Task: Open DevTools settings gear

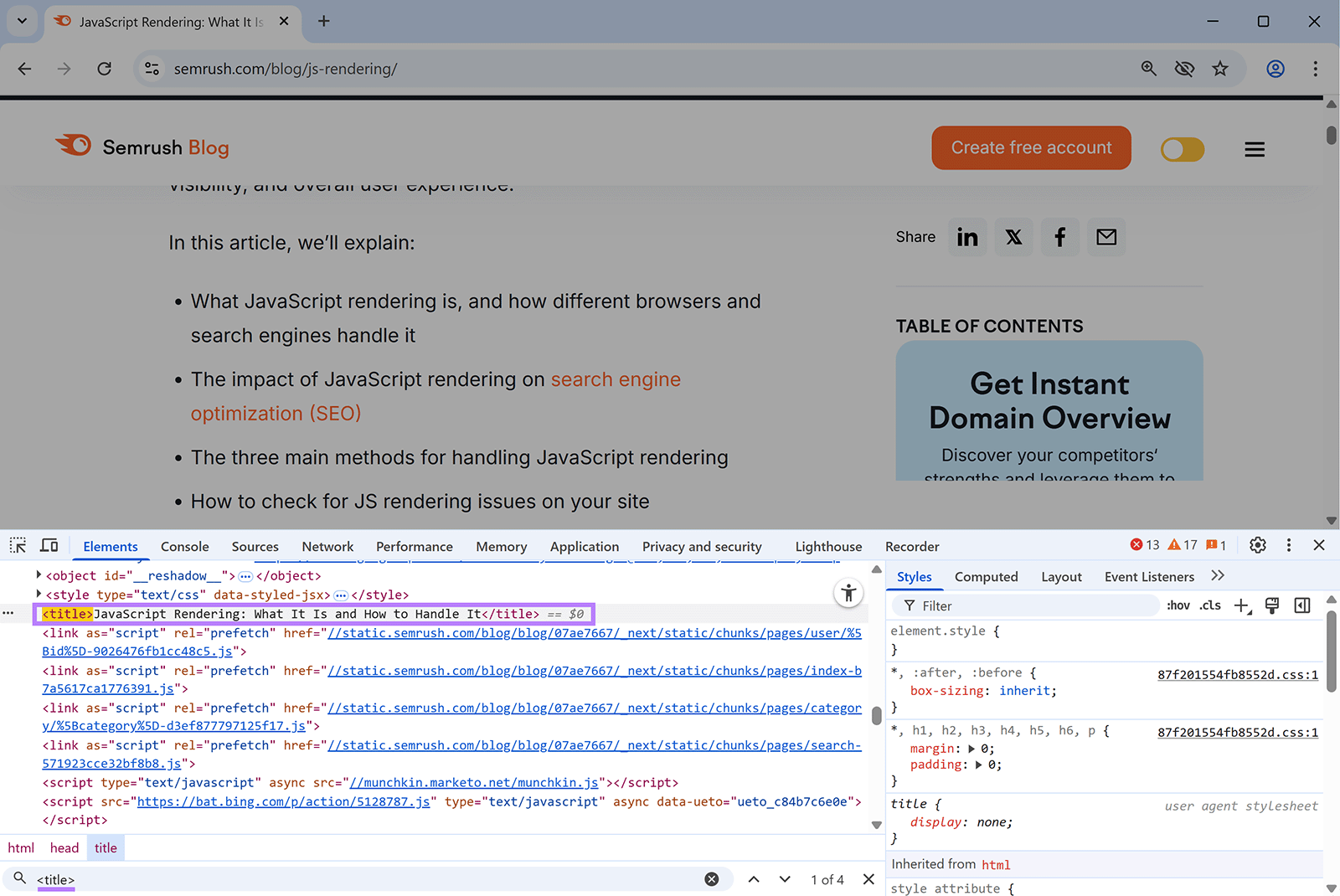Action: pyautogui.click(x=1257, y=545)
